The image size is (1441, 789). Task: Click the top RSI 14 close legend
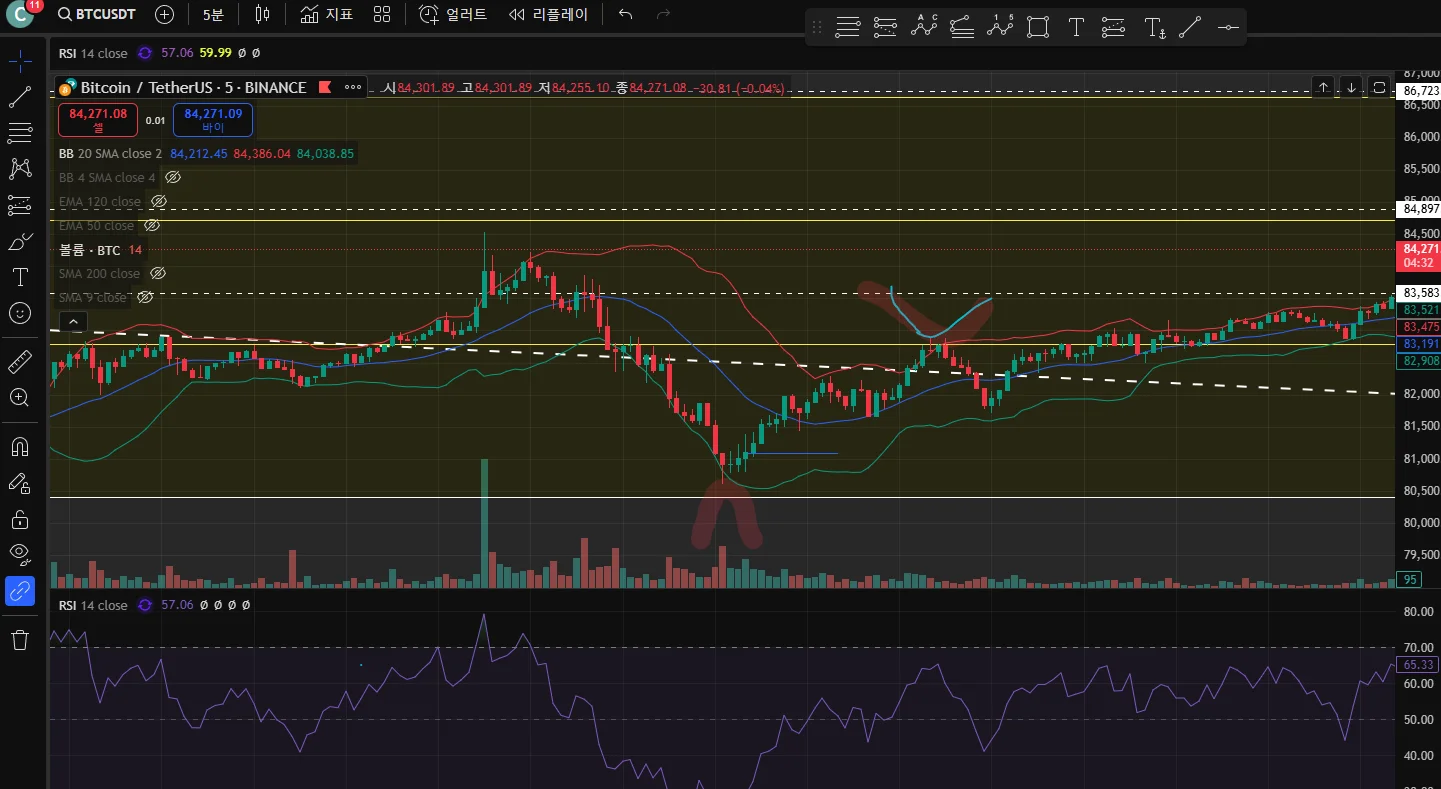point(93,53)
